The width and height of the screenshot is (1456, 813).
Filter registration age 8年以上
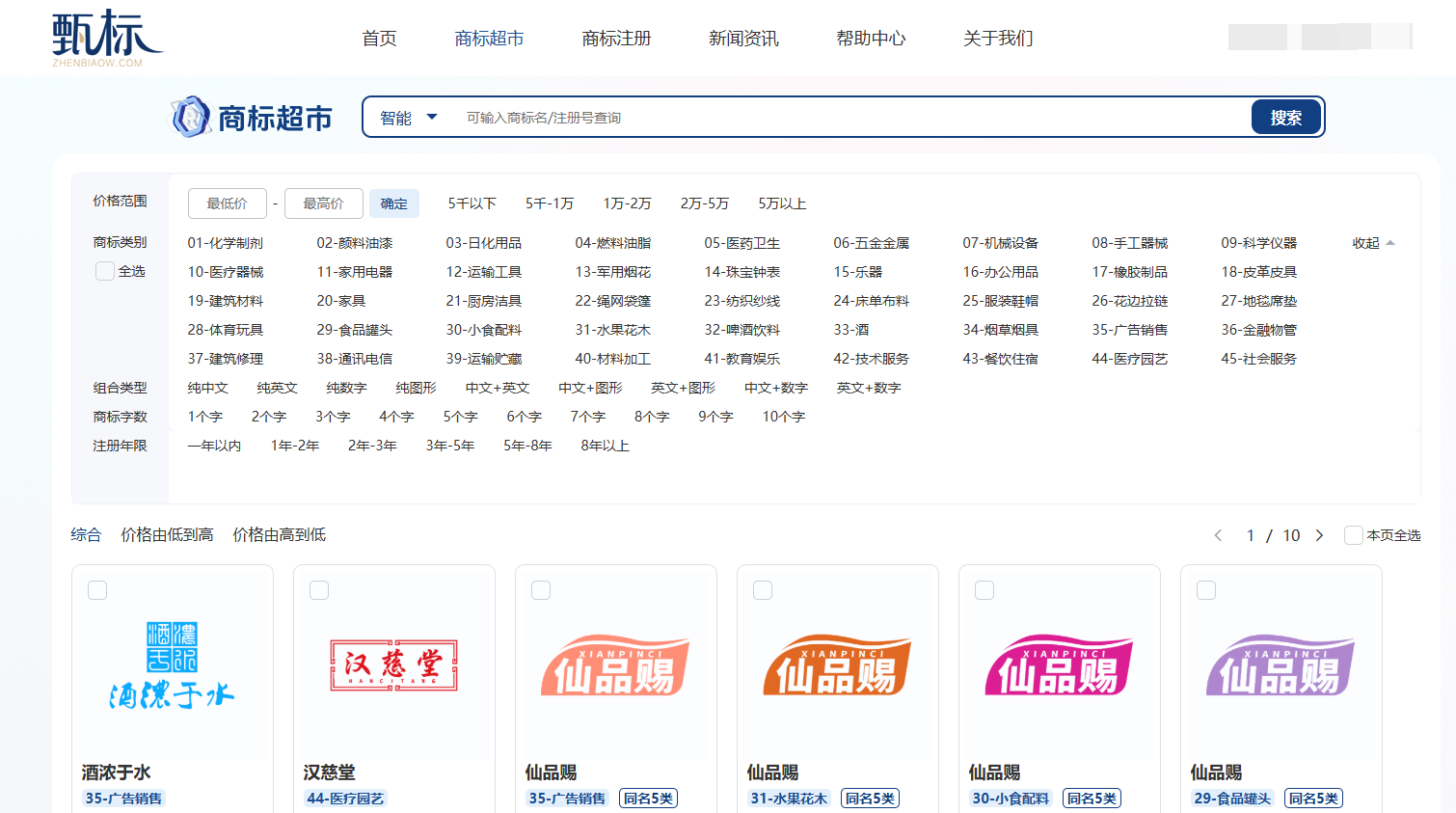pos(605,446)
